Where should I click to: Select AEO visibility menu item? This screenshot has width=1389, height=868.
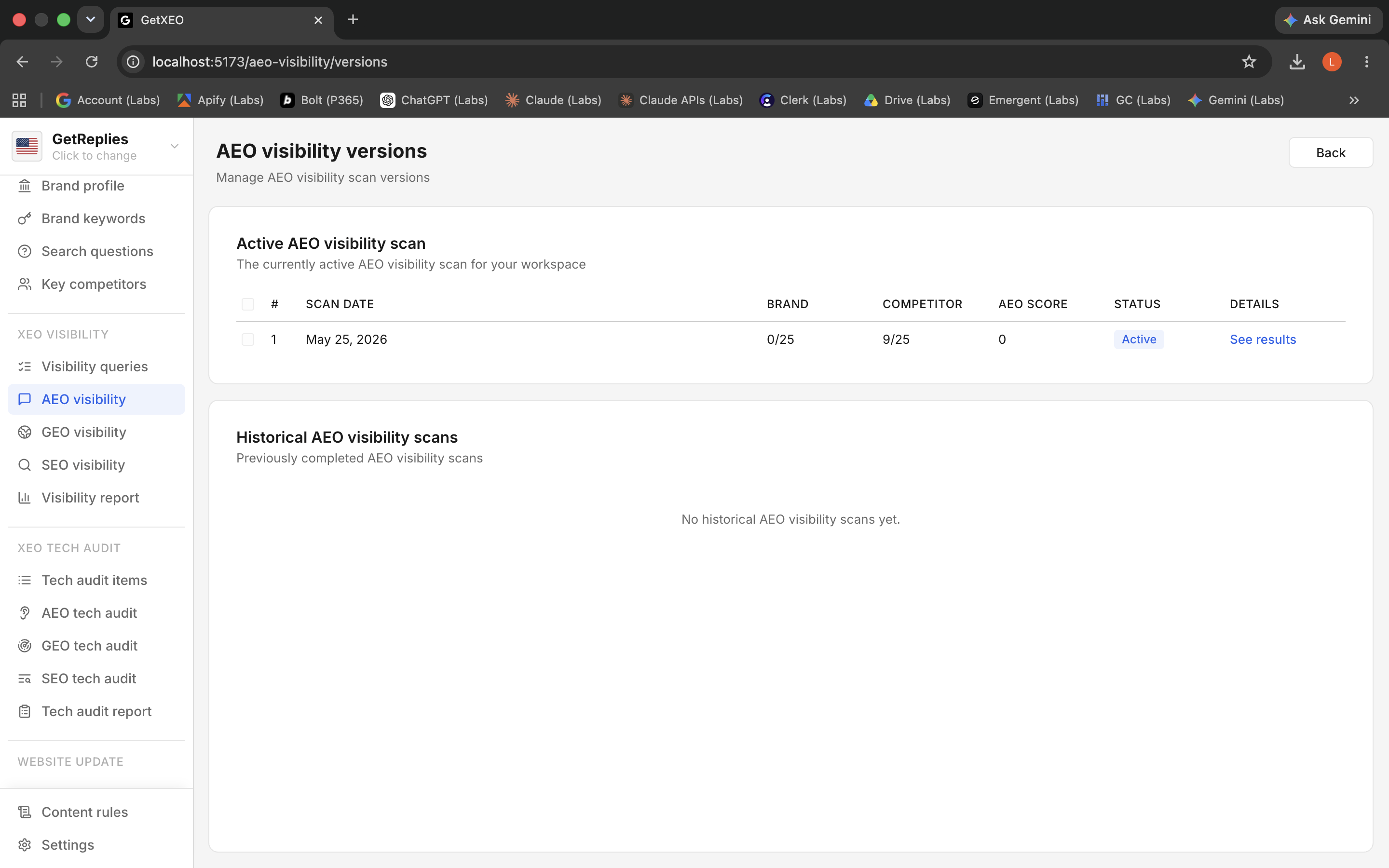point(96,399)
